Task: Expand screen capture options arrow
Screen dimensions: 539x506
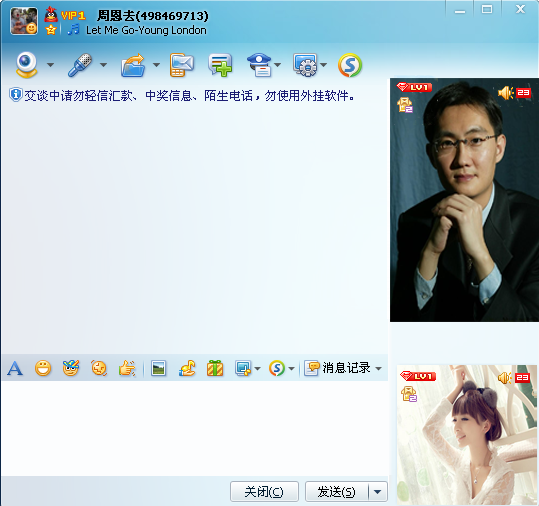Action: (257, 369)
